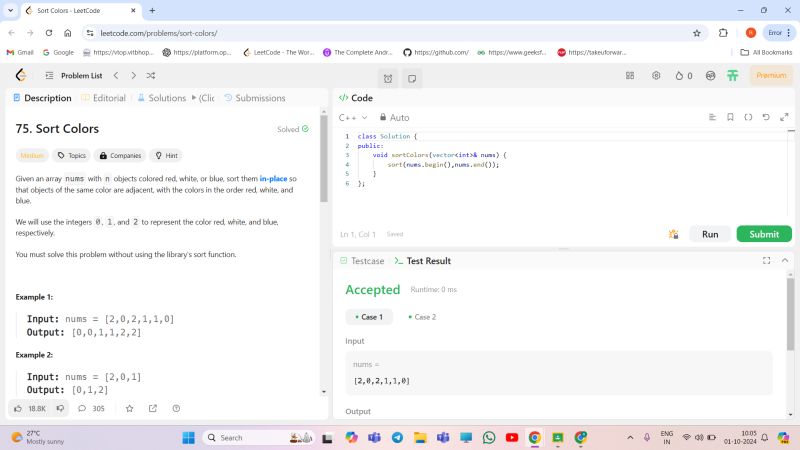The image size is (800, 450).
Task: Collapse the test result panel chevron
Action: (x=785, y=261)
